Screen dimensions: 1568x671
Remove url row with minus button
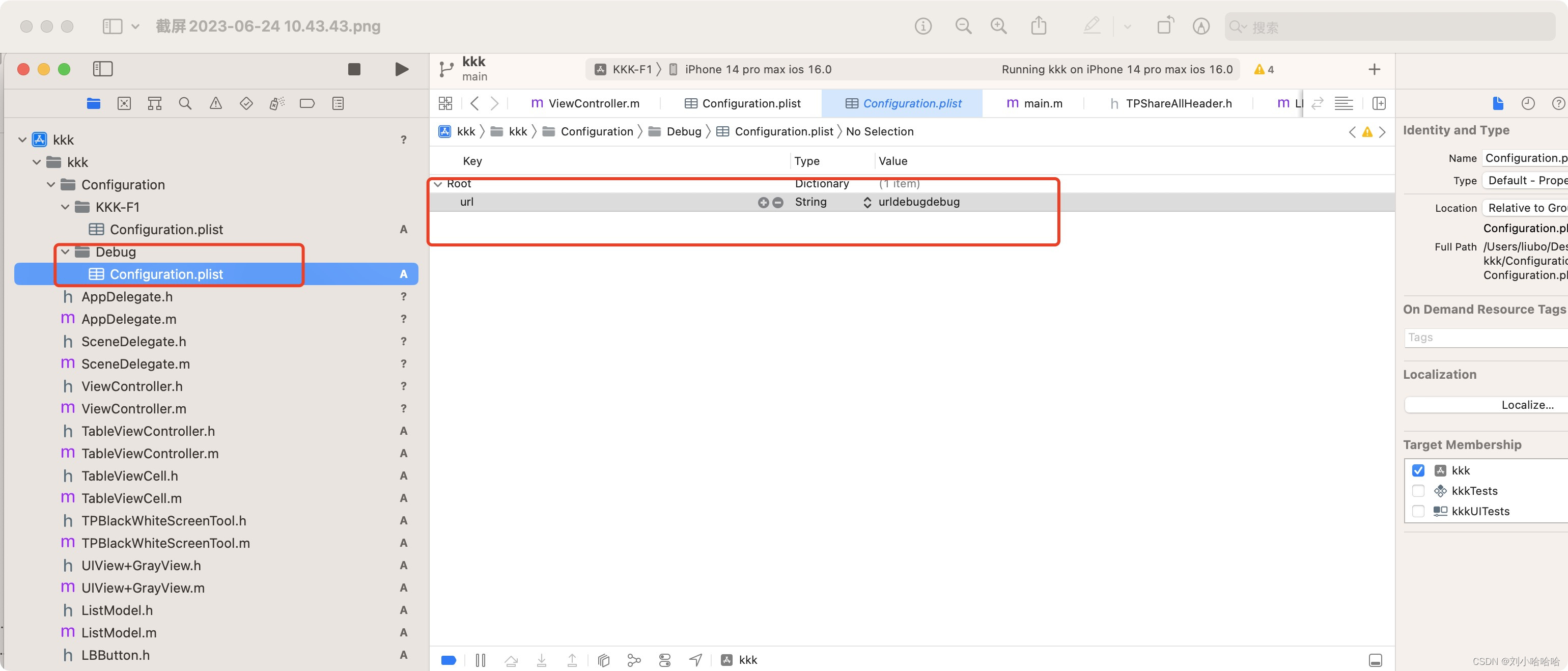tap(777, 202)
